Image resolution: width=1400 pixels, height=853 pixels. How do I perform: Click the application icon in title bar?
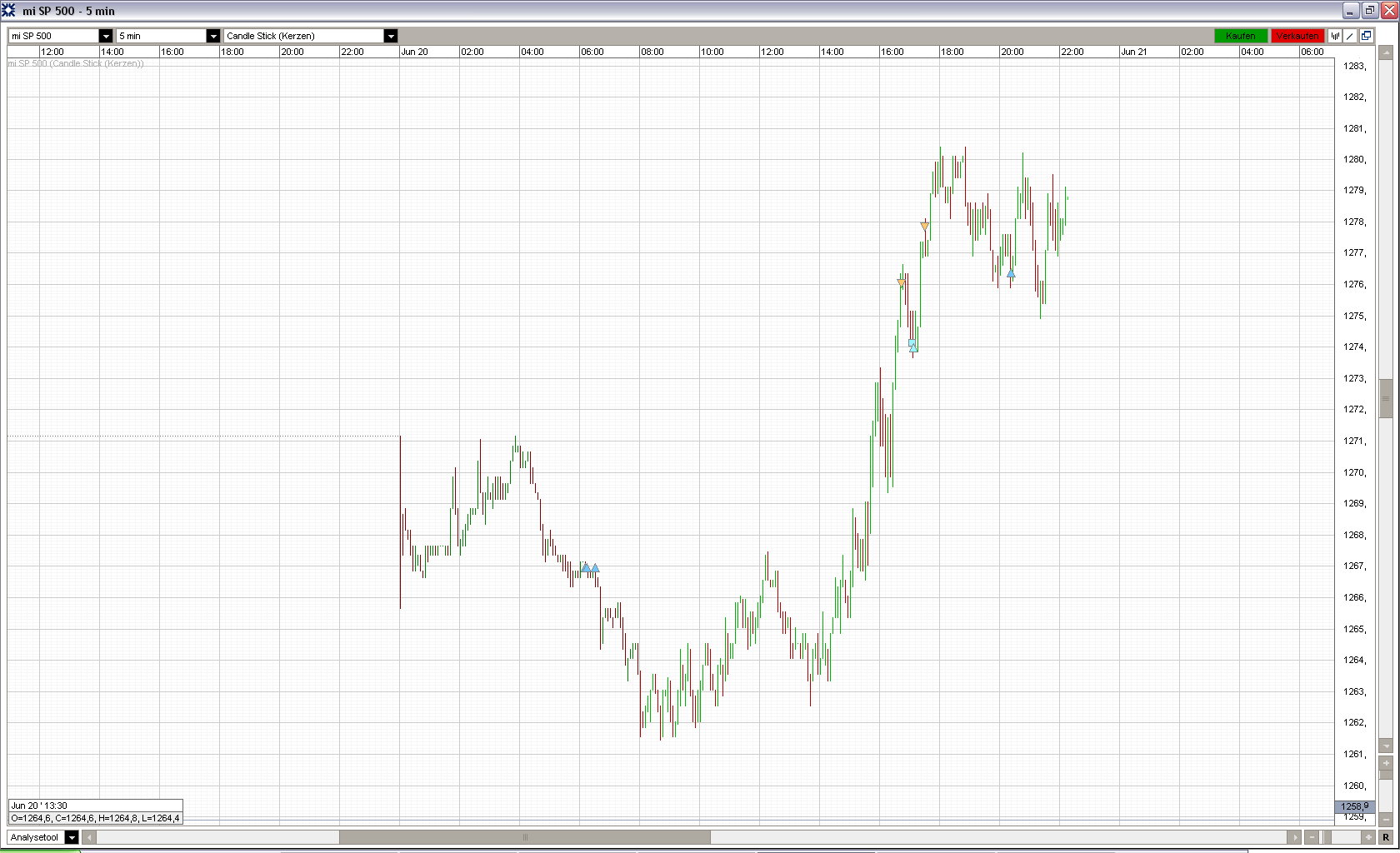point(9,11)
